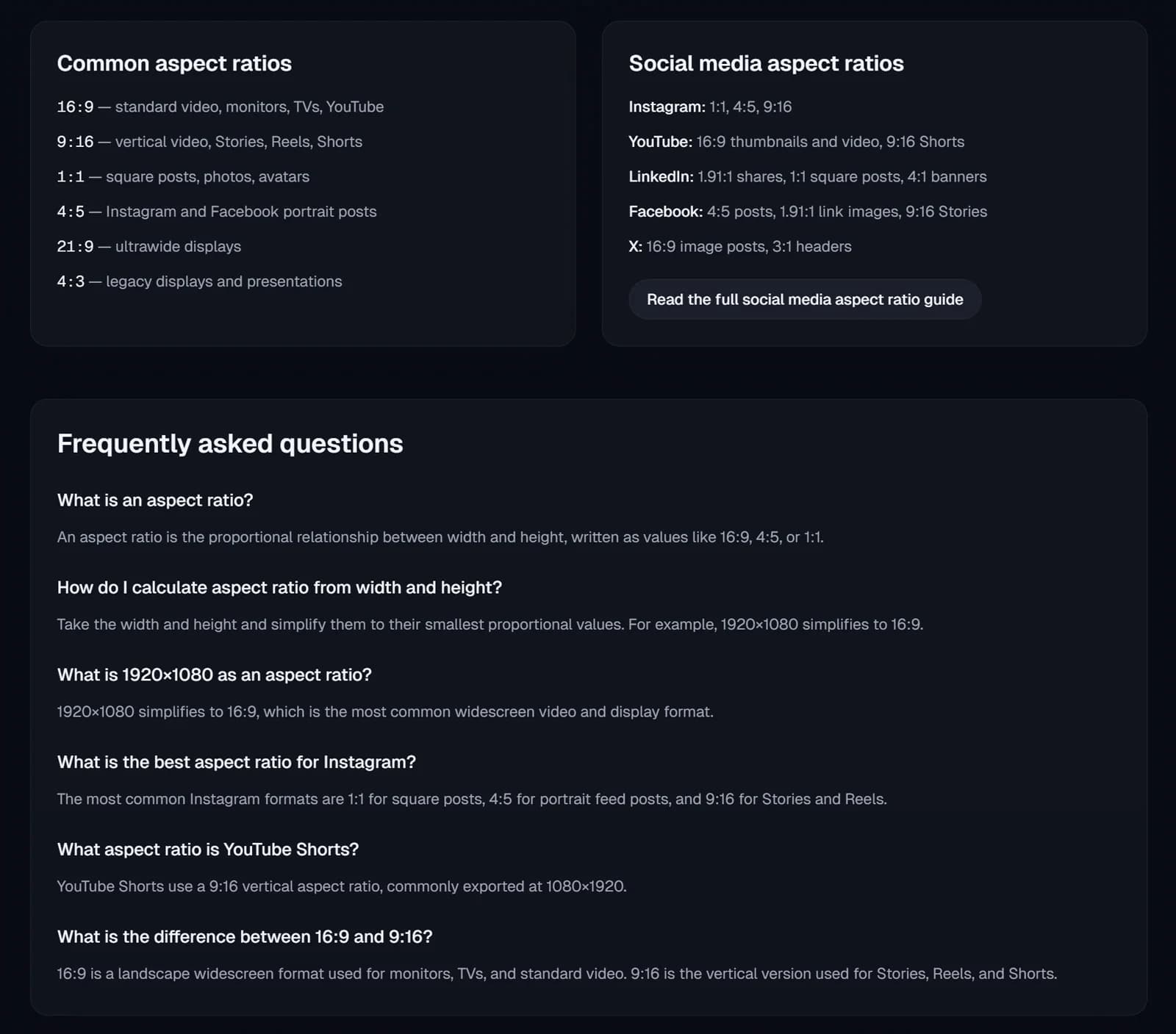Select the 4:3 legacy displays ratio entry
This screenshot has height=1034, width=1176.
click(x=199, y=281)
